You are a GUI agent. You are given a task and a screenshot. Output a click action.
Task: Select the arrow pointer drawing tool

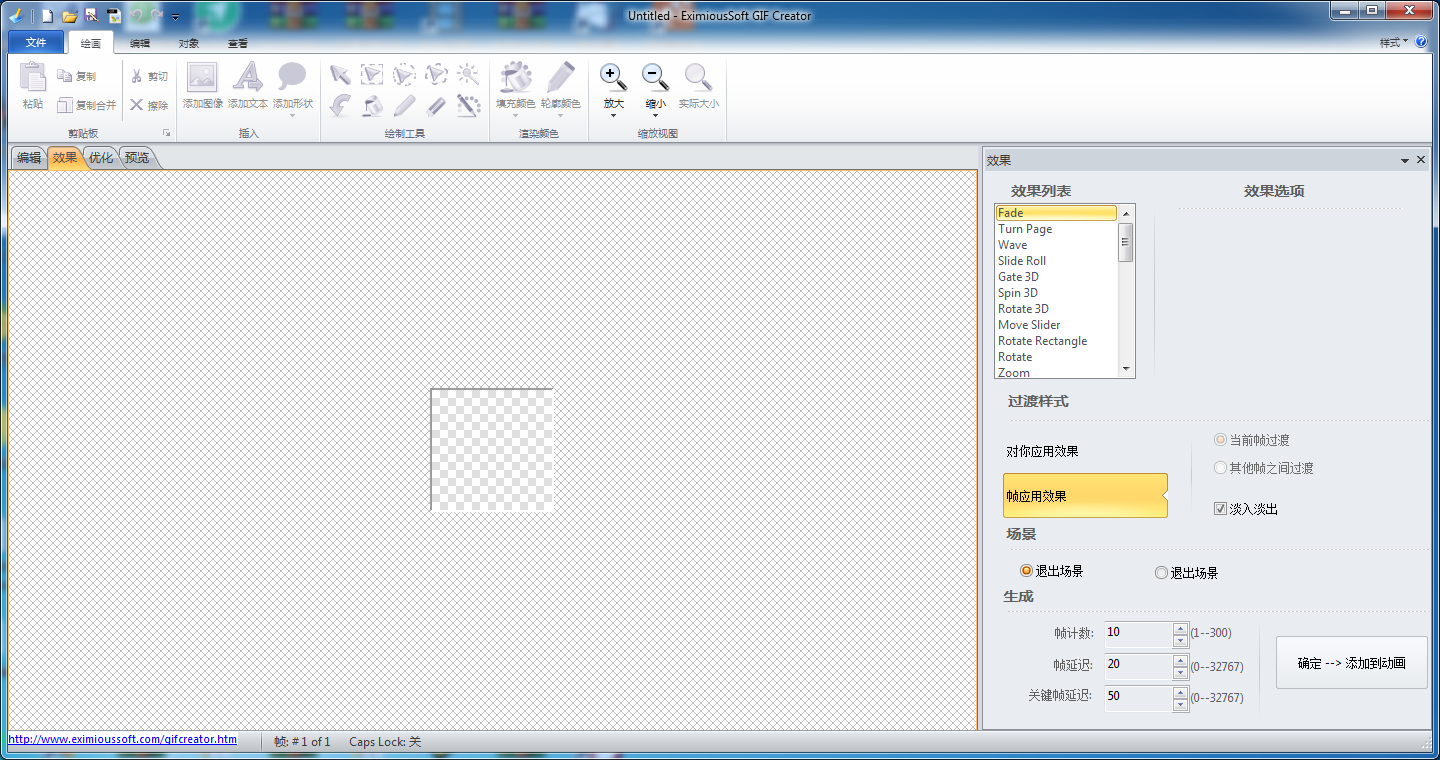pos(340,75)
